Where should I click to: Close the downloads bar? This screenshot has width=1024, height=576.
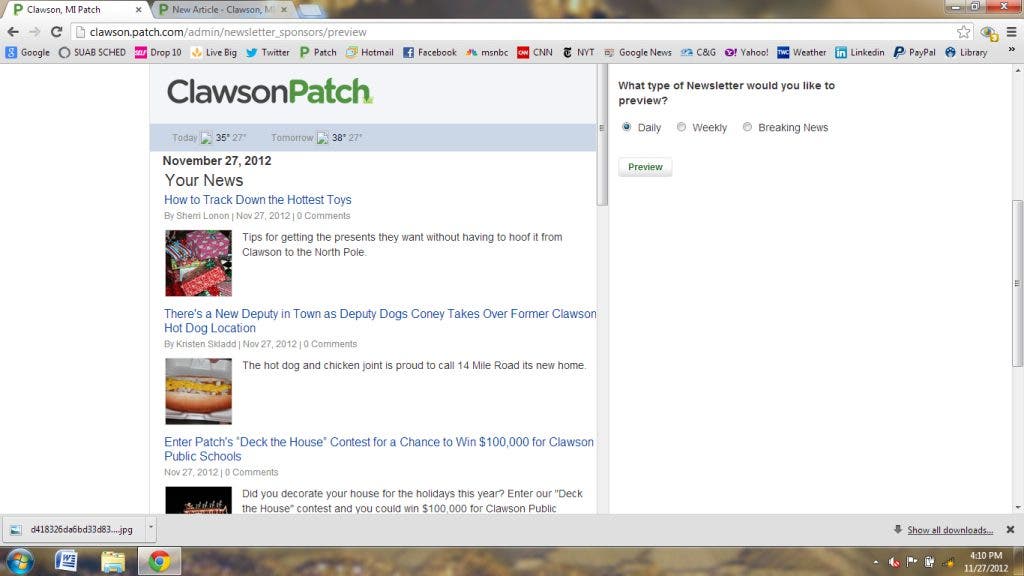[1010, 530]
